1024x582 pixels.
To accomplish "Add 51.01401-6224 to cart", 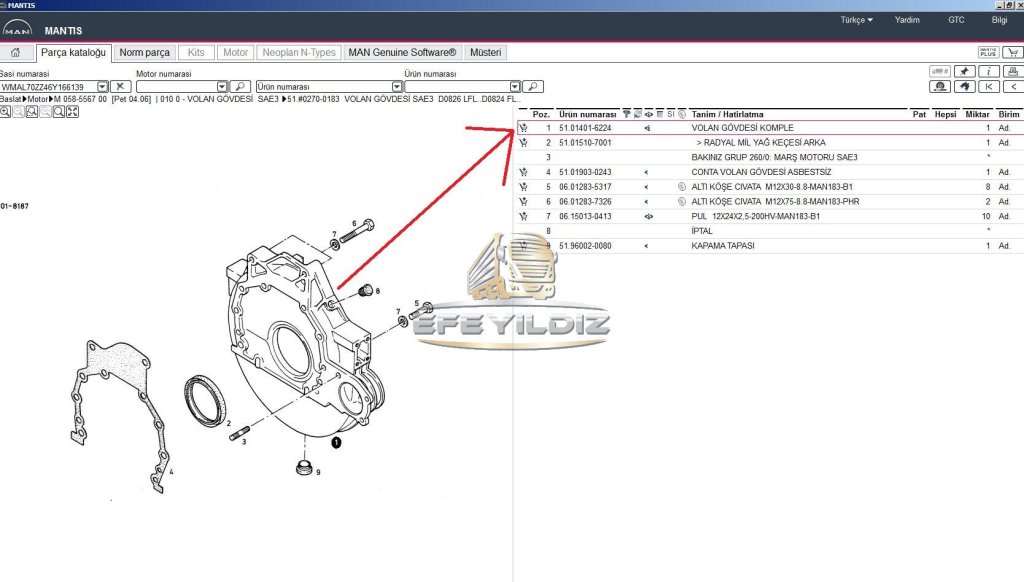I will (x=523, y=128).
